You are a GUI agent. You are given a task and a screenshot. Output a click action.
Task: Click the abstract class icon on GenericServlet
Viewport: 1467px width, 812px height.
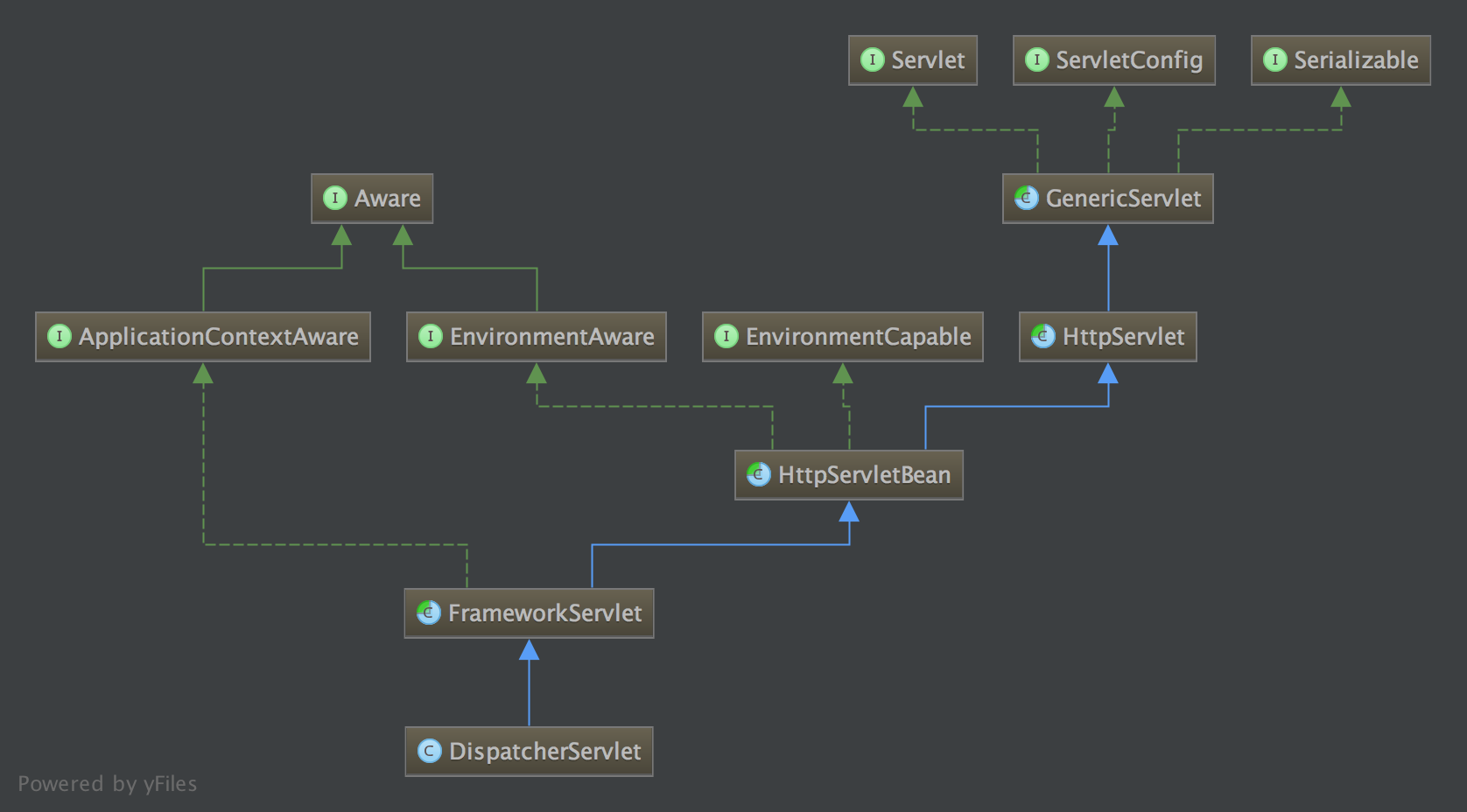click(x=1026, y=198)
